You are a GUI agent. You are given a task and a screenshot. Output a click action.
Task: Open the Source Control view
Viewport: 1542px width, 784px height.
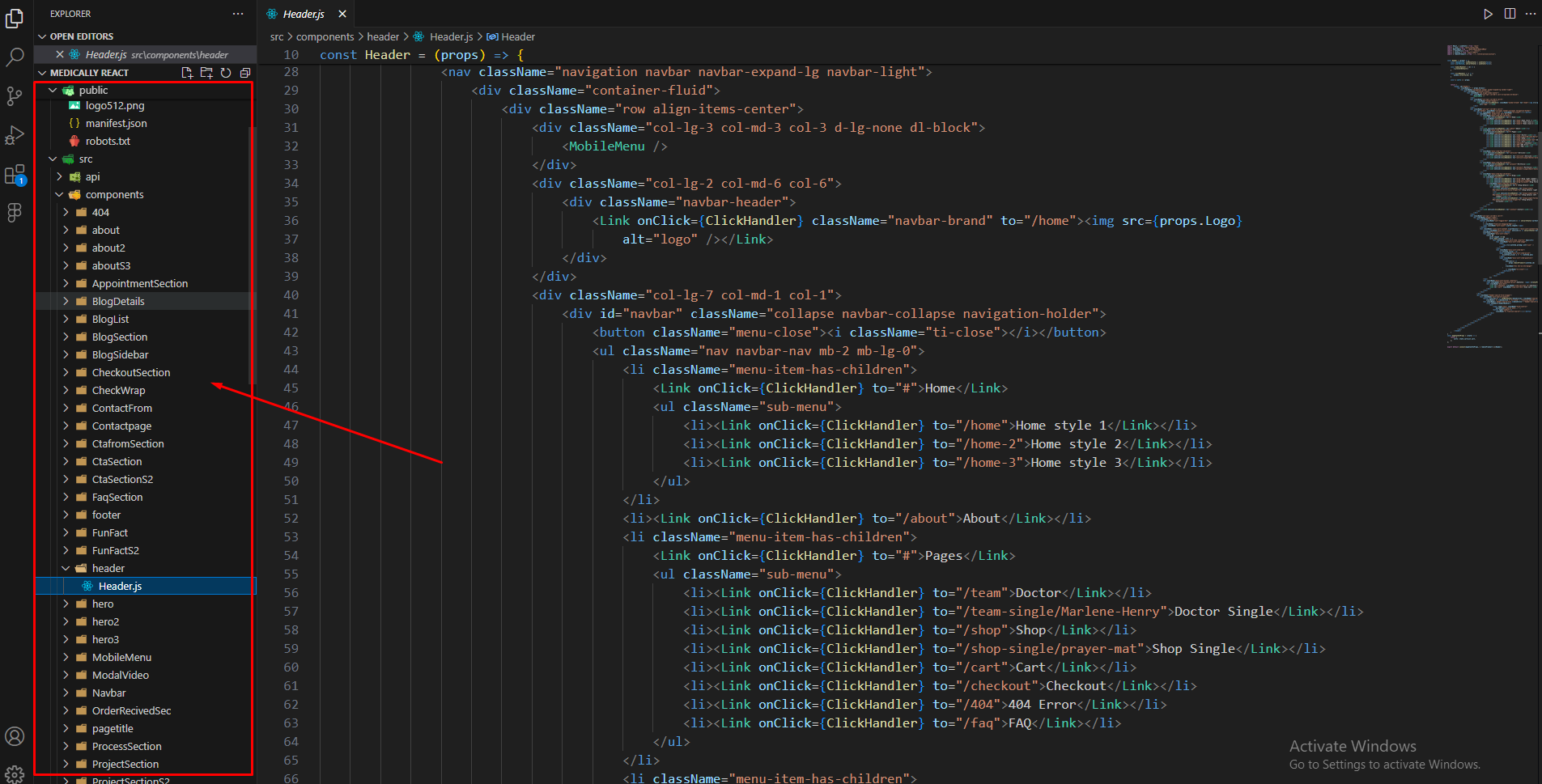pyautogui.click(x=15, y=96)
